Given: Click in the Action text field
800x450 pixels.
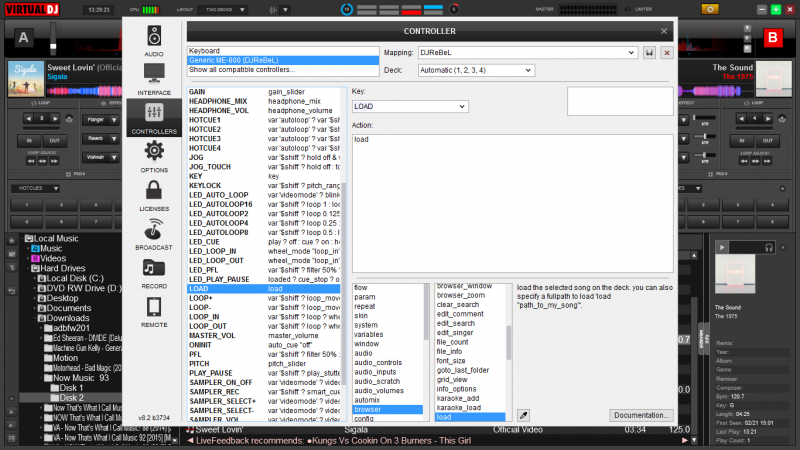Looking at the screenshot, I should (512, 203).
